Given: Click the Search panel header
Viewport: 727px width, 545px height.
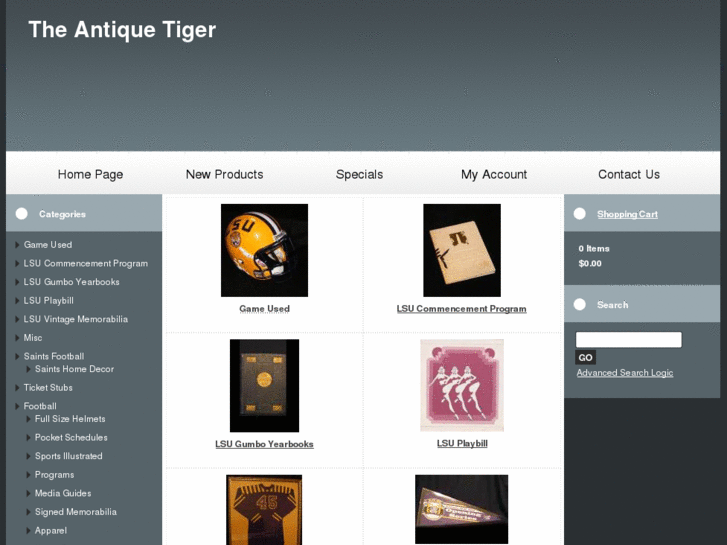Looking at the screenshot, I should tap(612, 305).
